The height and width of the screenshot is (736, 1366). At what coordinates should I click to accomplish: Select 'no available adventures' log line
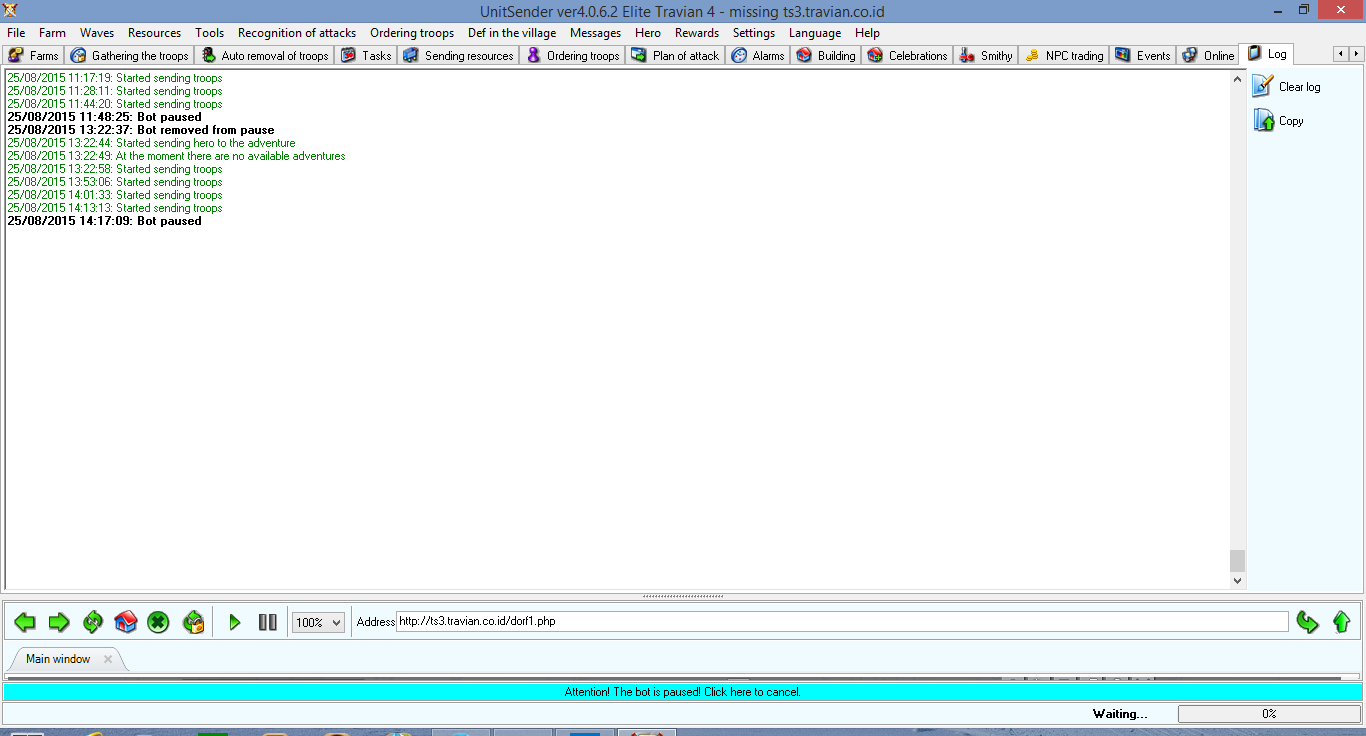click(x=176, y=156)
